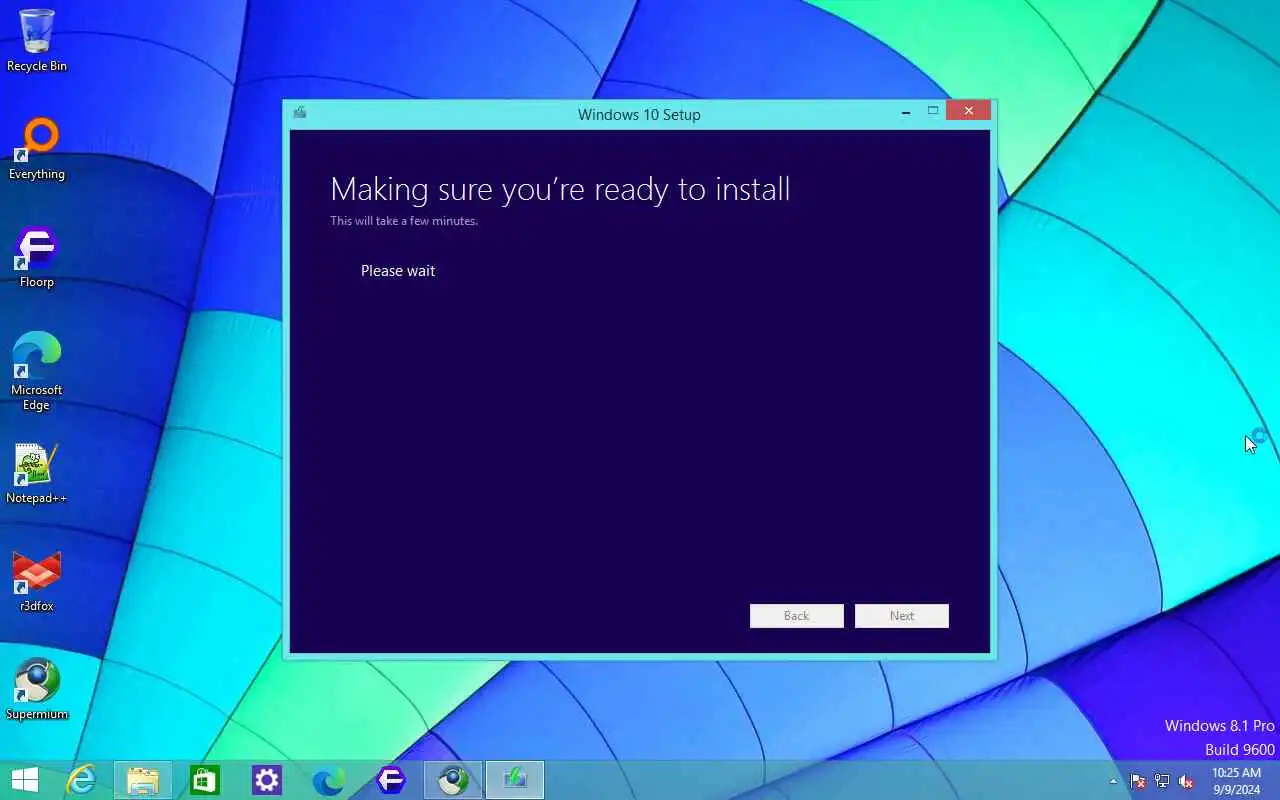This screenshot has height=800, width=1280.
Task: Open File Explorer from the taskbar
Action: click(x=143, y=780)
